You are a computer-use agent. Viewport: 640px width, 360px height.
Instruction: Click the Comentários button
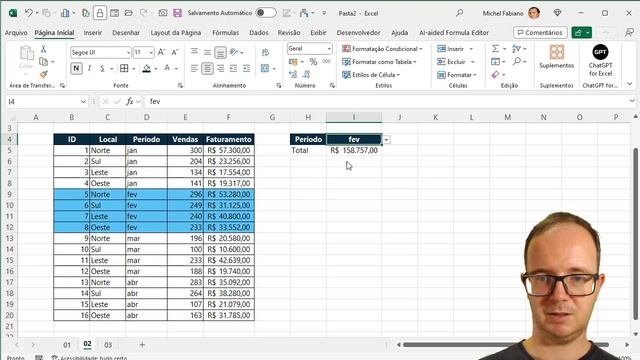(x=540, y=33)
